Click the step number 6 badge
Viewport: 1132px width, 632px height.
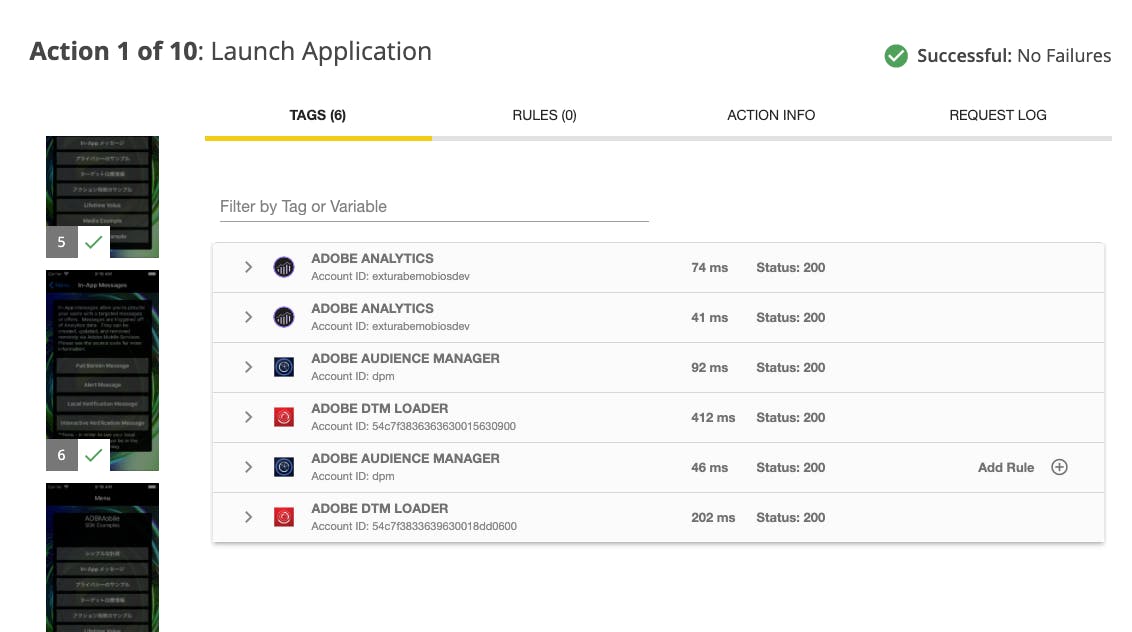click(x=61, y=455)
